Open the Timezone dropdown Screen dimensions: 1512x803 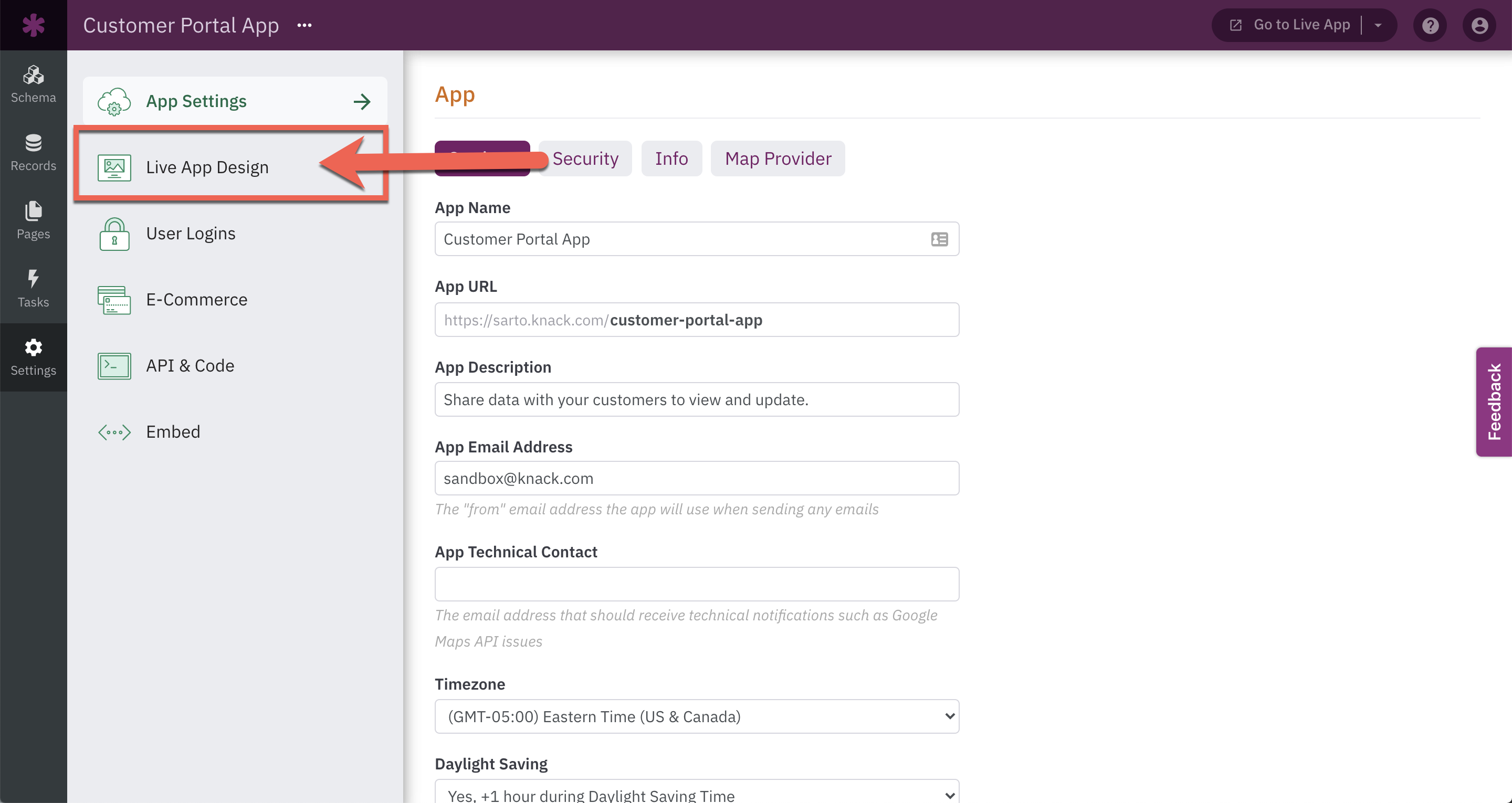697,716
